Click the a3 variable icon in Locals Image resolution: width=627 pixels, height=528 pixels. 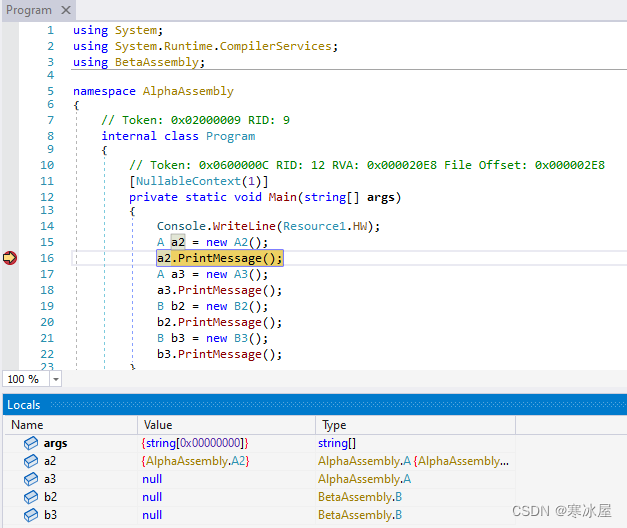[31, 479]
